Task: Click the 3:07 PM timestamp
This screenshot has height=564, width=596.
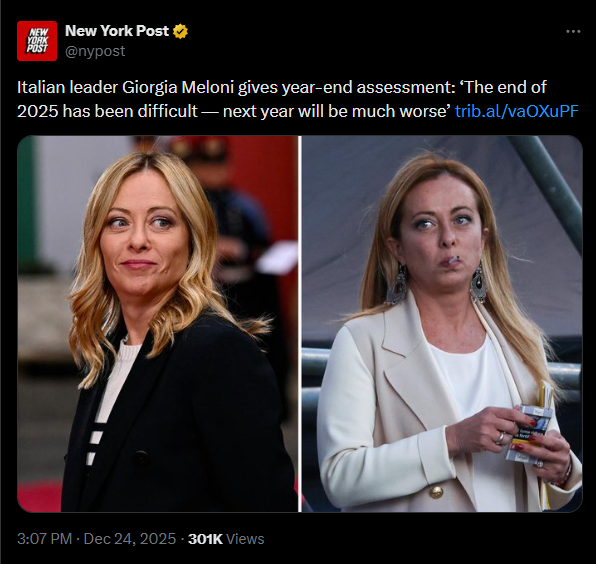Action: coord(44,539)
